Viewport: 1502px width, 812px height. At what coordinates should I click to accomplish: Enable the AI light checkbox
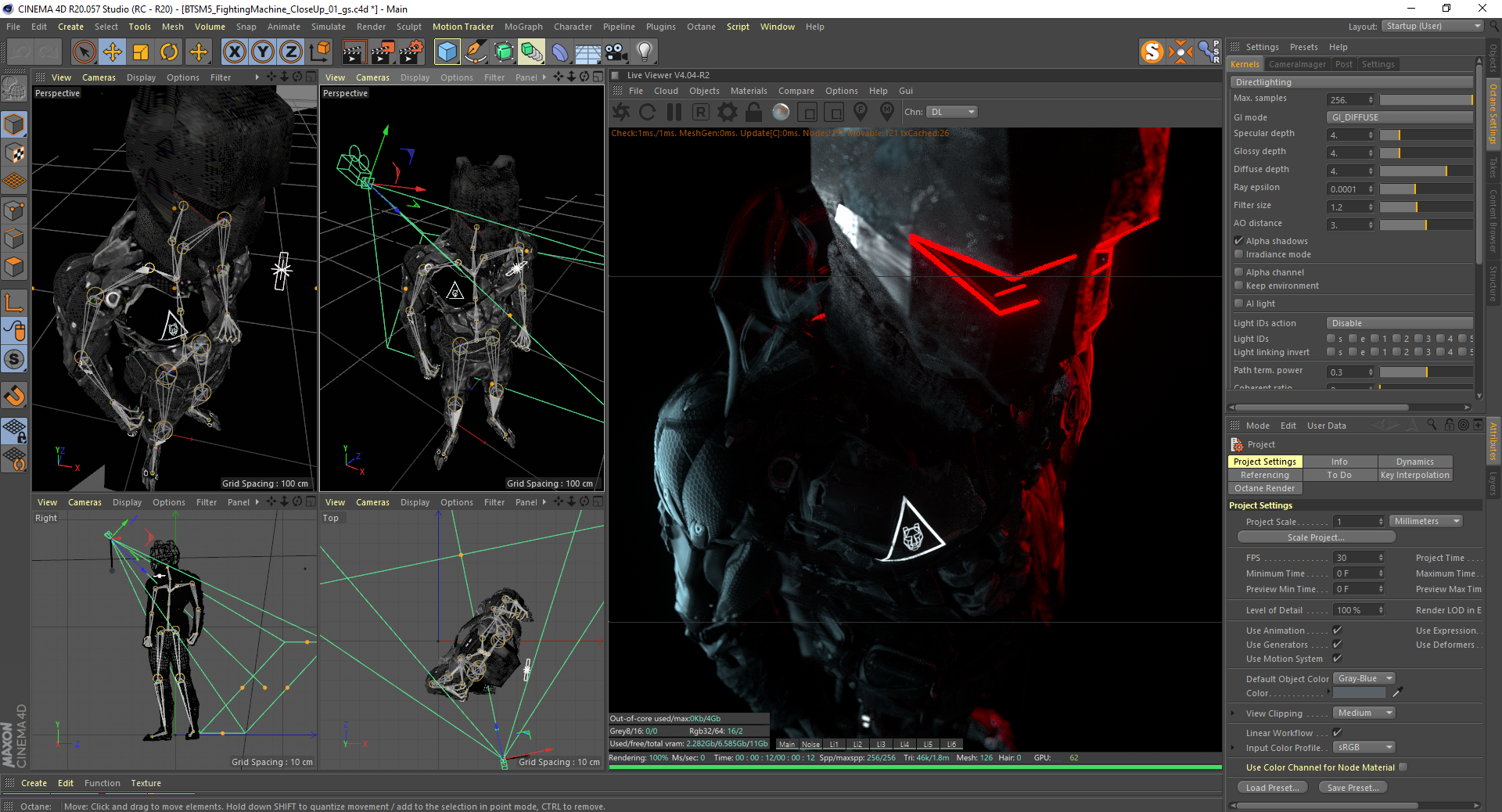coord(1238,304)
